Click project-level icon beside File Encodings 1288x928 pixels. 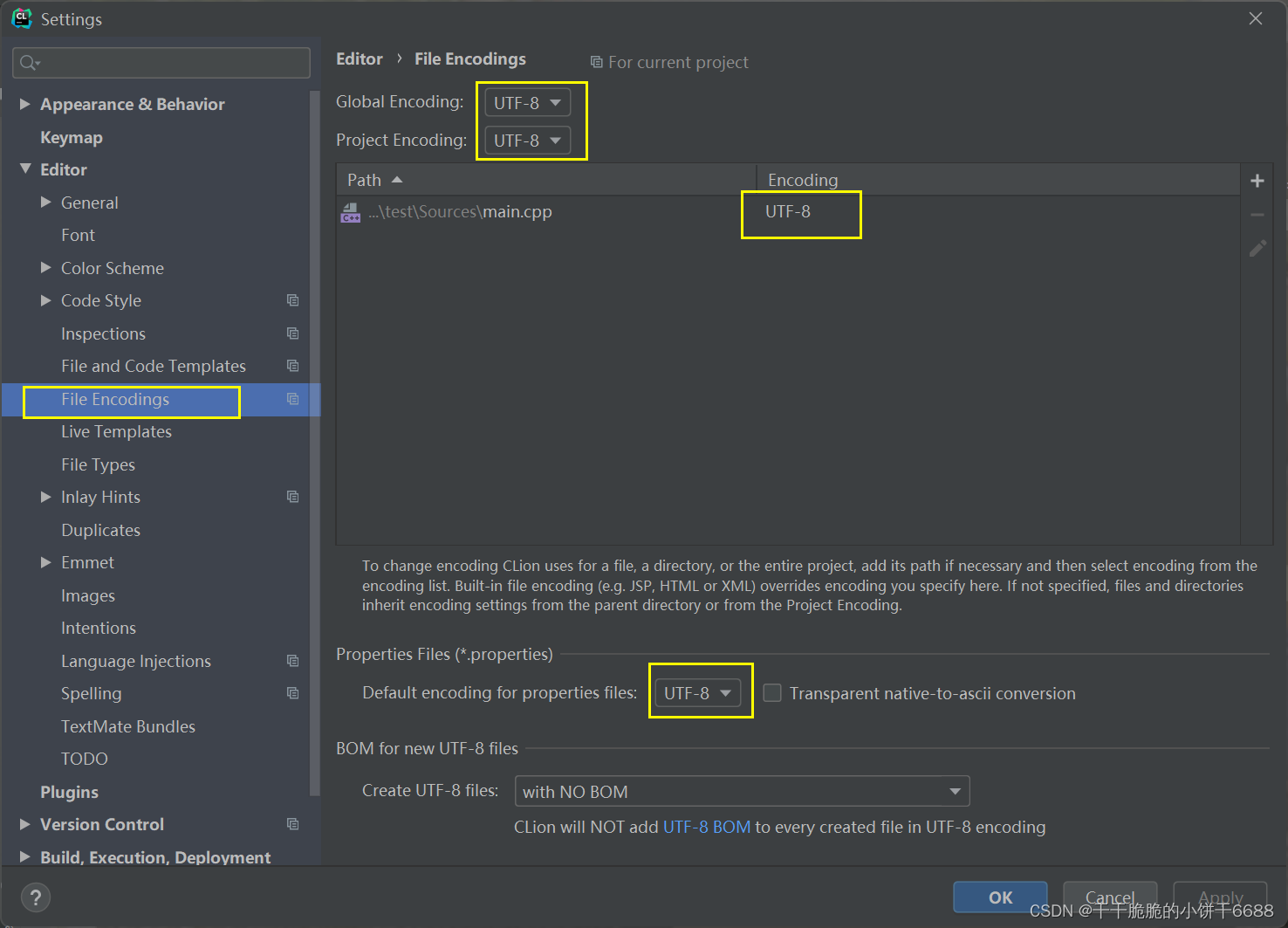click(x=292, y=399)
